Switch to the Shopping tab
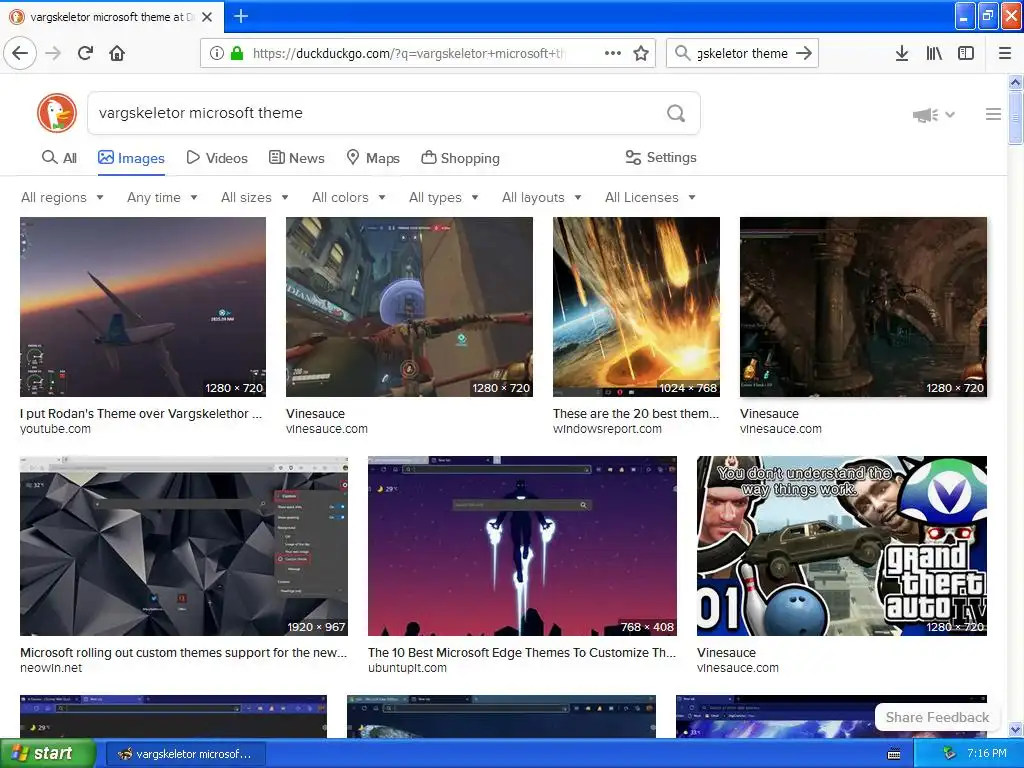 (460, 158)
